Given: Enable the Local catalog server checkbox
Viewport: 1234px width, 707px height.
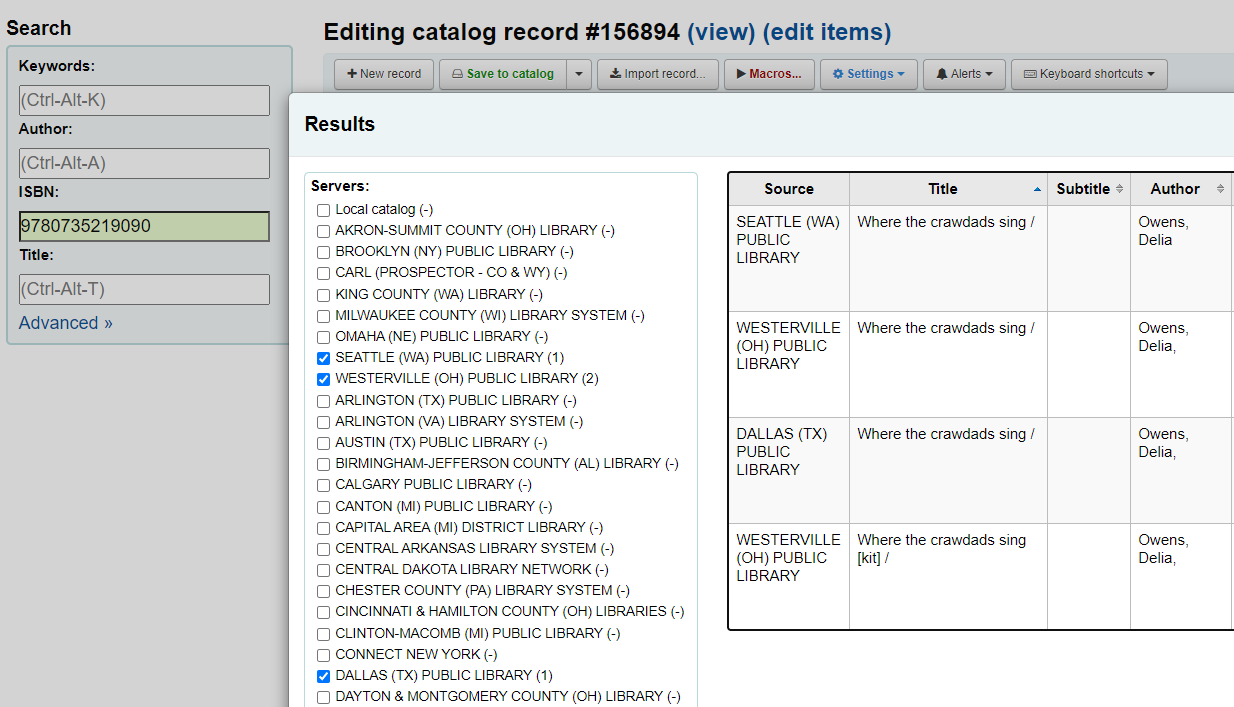Looking at the screenshot, I should tap(323, 210).
